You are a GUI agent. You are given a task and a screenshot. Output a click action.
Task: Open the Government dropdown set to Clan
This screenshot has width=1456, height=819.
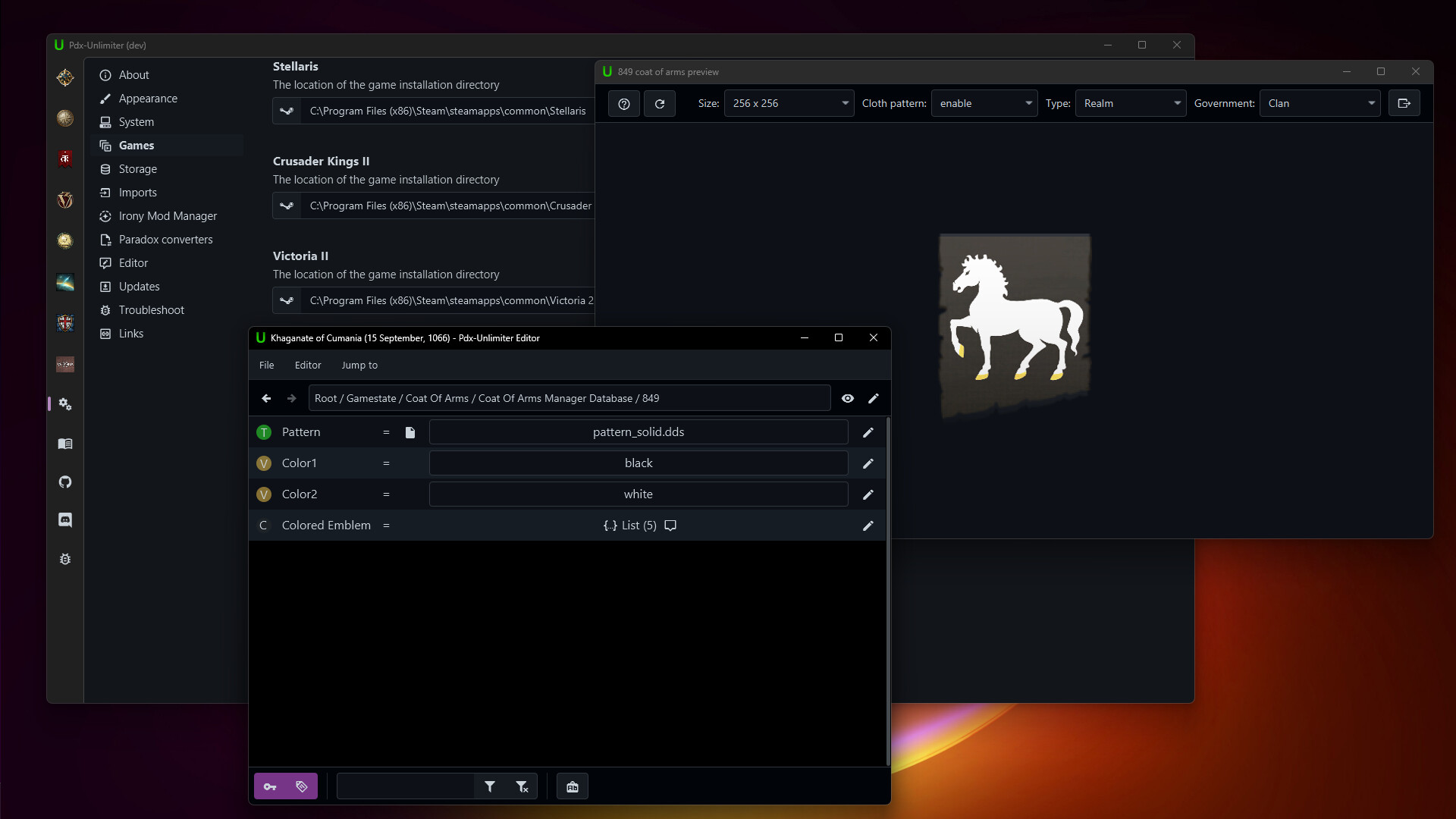point(1319,103)
